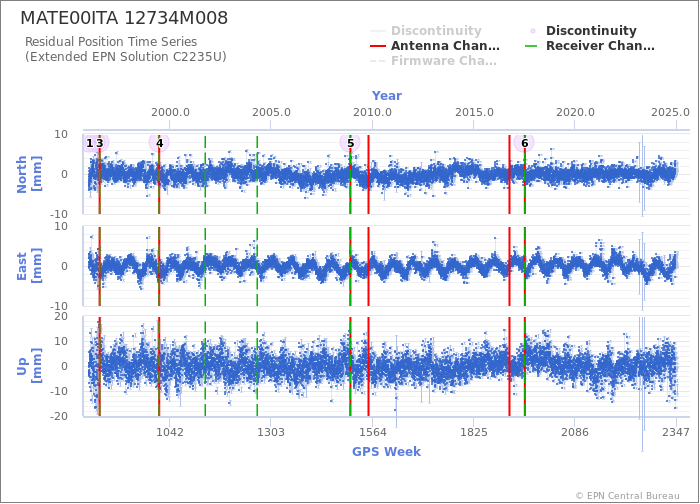Click the 2025.0 year tick label
700x504 pixels.
[x=670, y=112]
